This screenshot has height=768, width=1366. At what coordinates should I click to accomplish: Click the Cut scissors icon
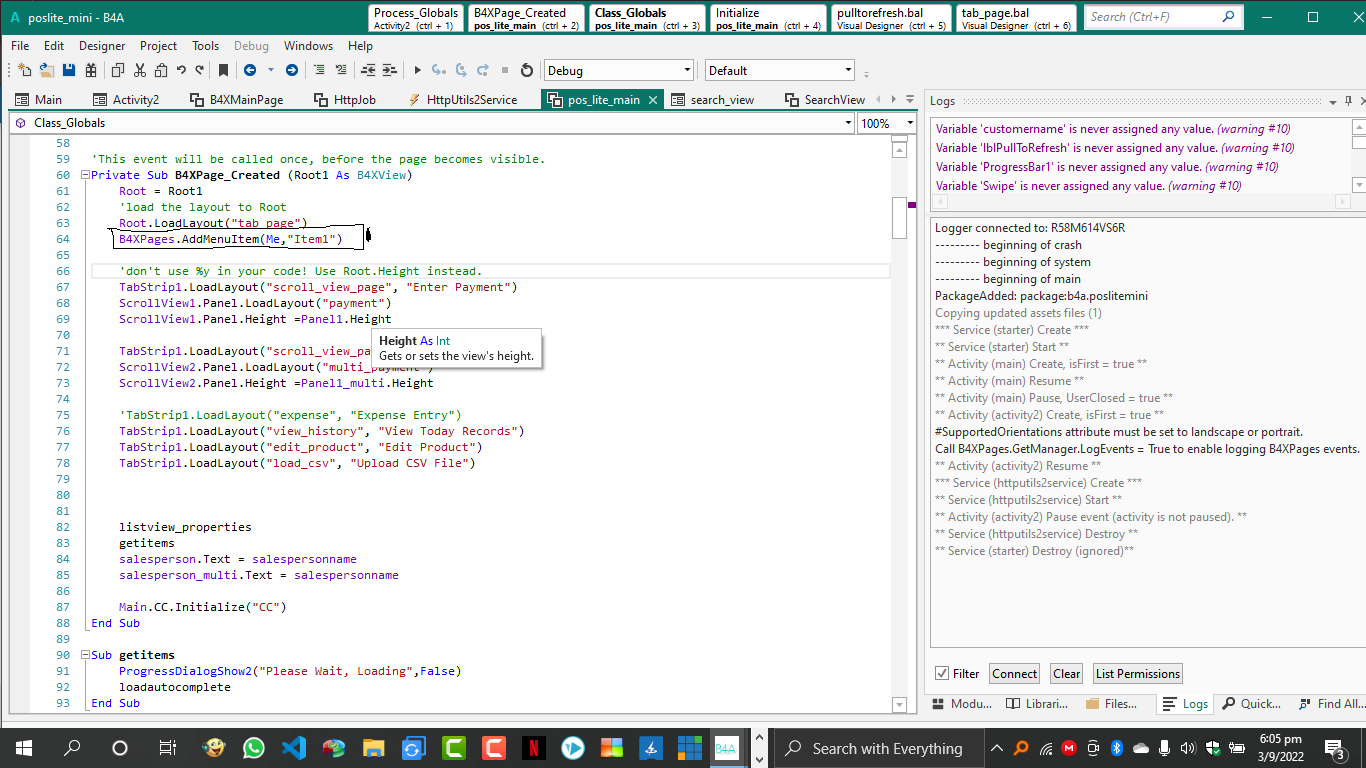click(139, 70)
